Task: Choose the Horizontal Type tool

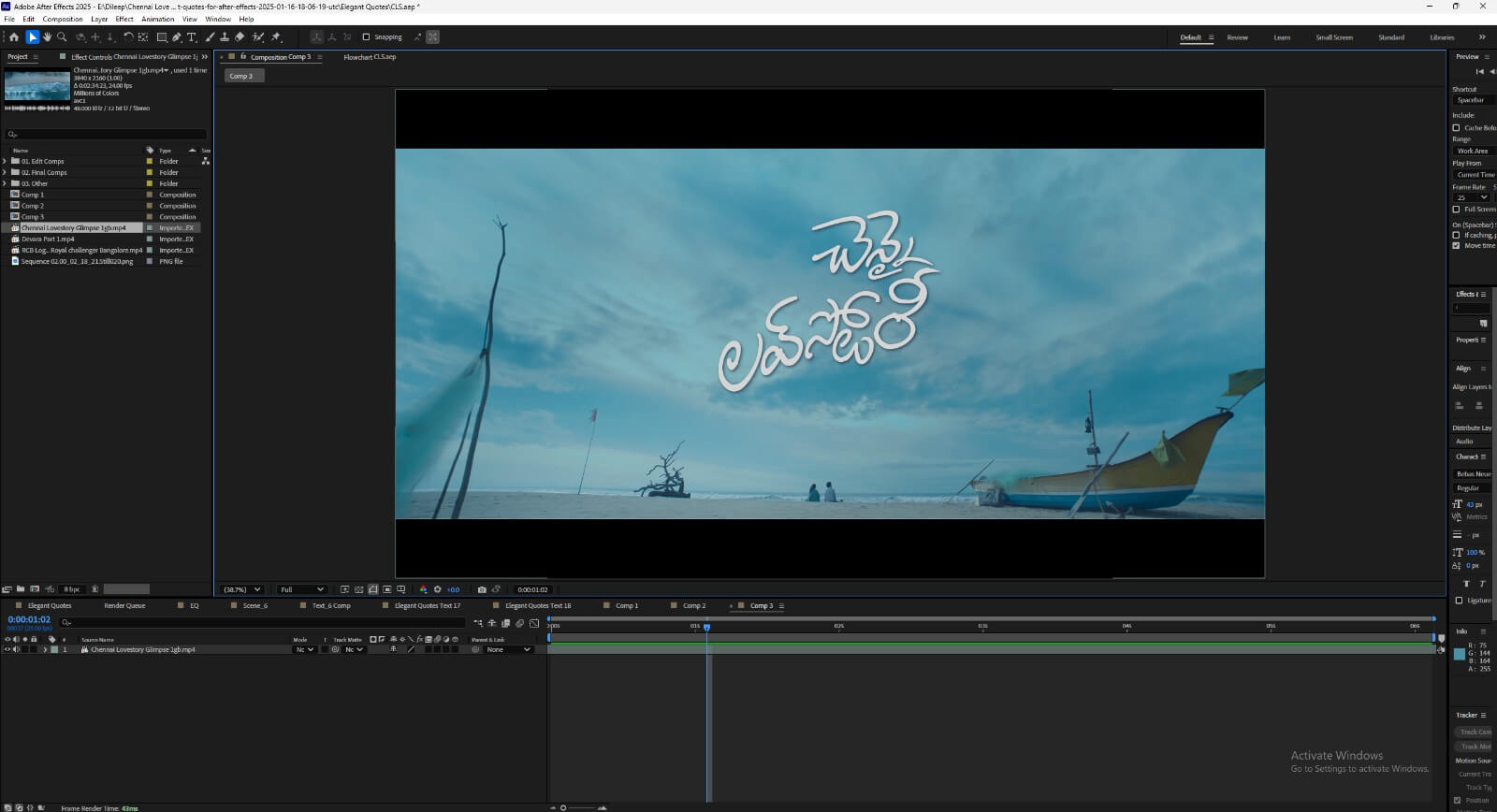Action: click(192, 37)
